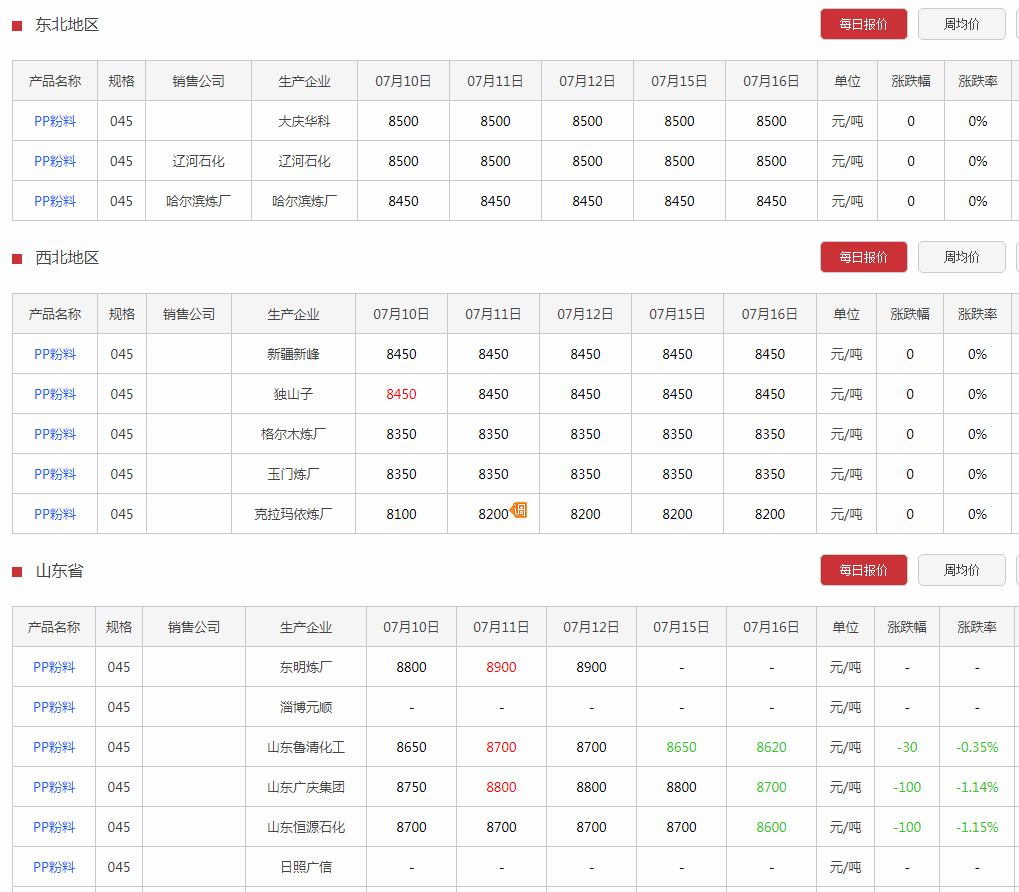The image size is (1019, 892).
Task: Open PP粉料 link for 玉门炼厂 row
Action: pos(55,474)
